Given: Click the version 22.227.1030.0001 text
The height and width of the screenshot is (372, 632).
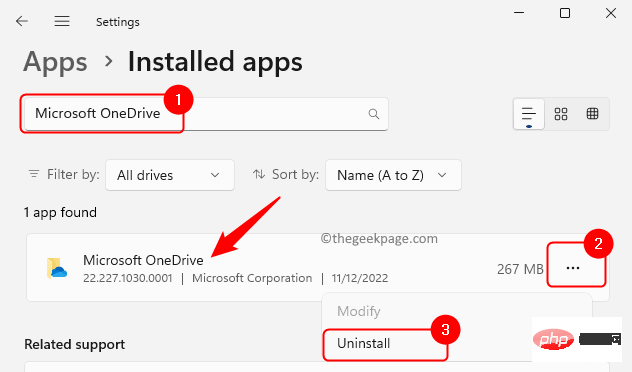Looking at the screenshot, I should point(128,278).
